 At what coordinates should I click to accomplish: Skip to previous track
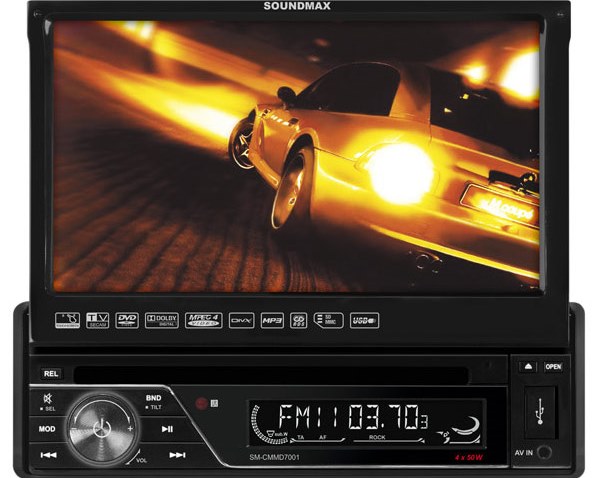coord(48,454)
